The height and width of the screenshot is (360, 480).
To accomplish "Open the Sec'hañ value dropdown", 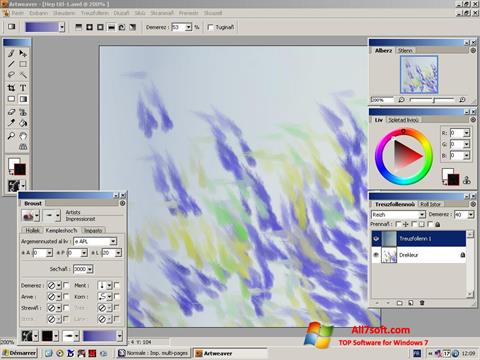I will pos(90,269).
